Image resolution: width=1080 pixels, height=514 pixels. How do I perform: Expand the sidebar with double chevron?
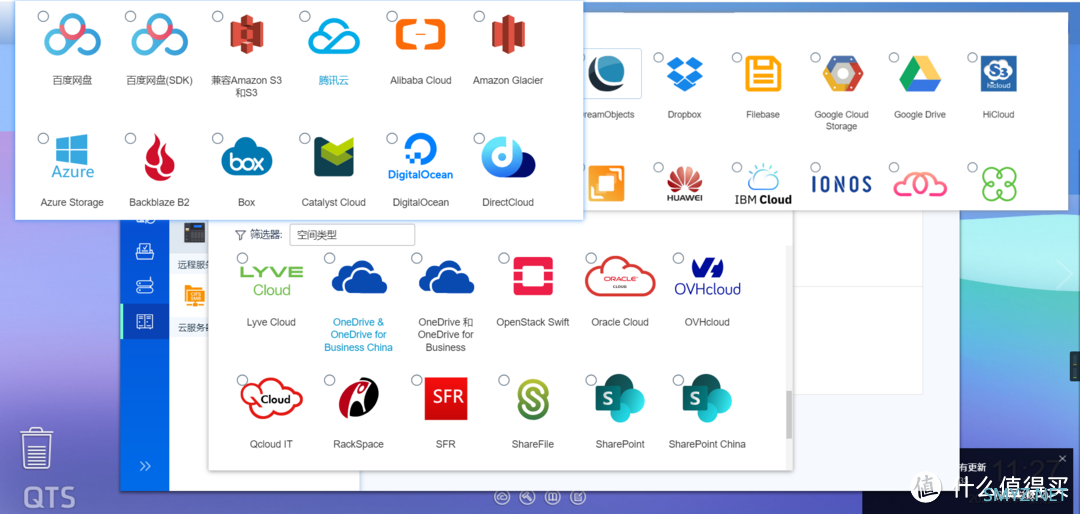[x=145, y=466]
